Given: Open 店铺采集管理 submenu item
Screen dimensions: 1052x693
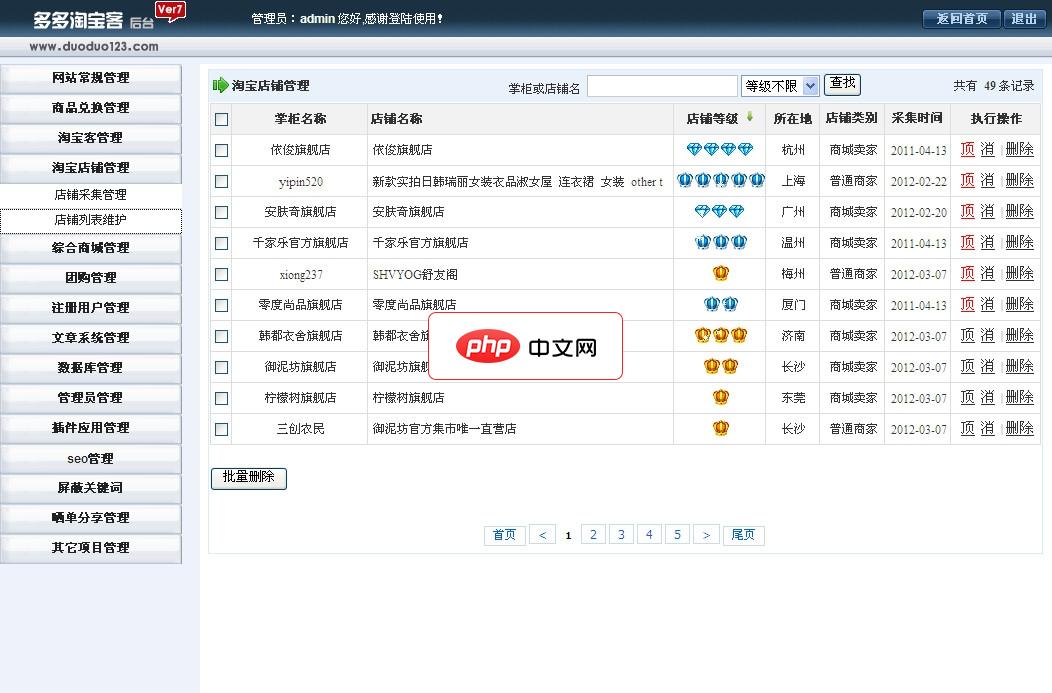Looking at the screenshot, I should [91, 194].
